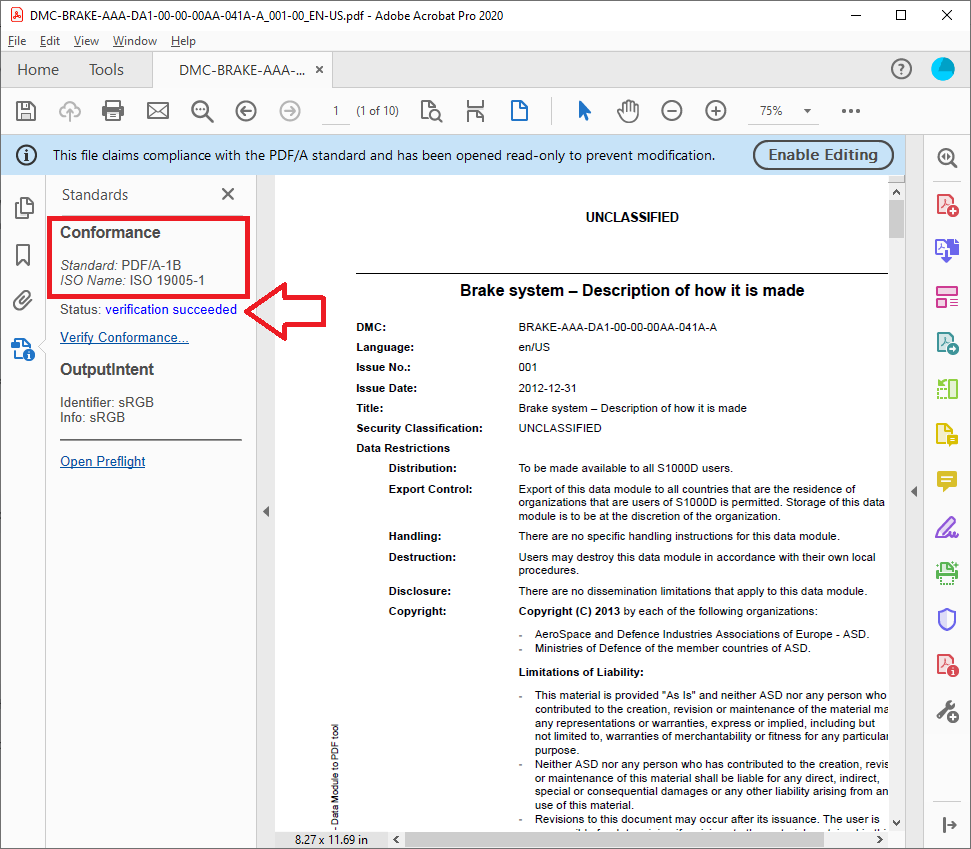Image resolution: width=971 pixels, height=849 pixels.
Task: Click the Enable Editing button
Action: click(822, 155)
